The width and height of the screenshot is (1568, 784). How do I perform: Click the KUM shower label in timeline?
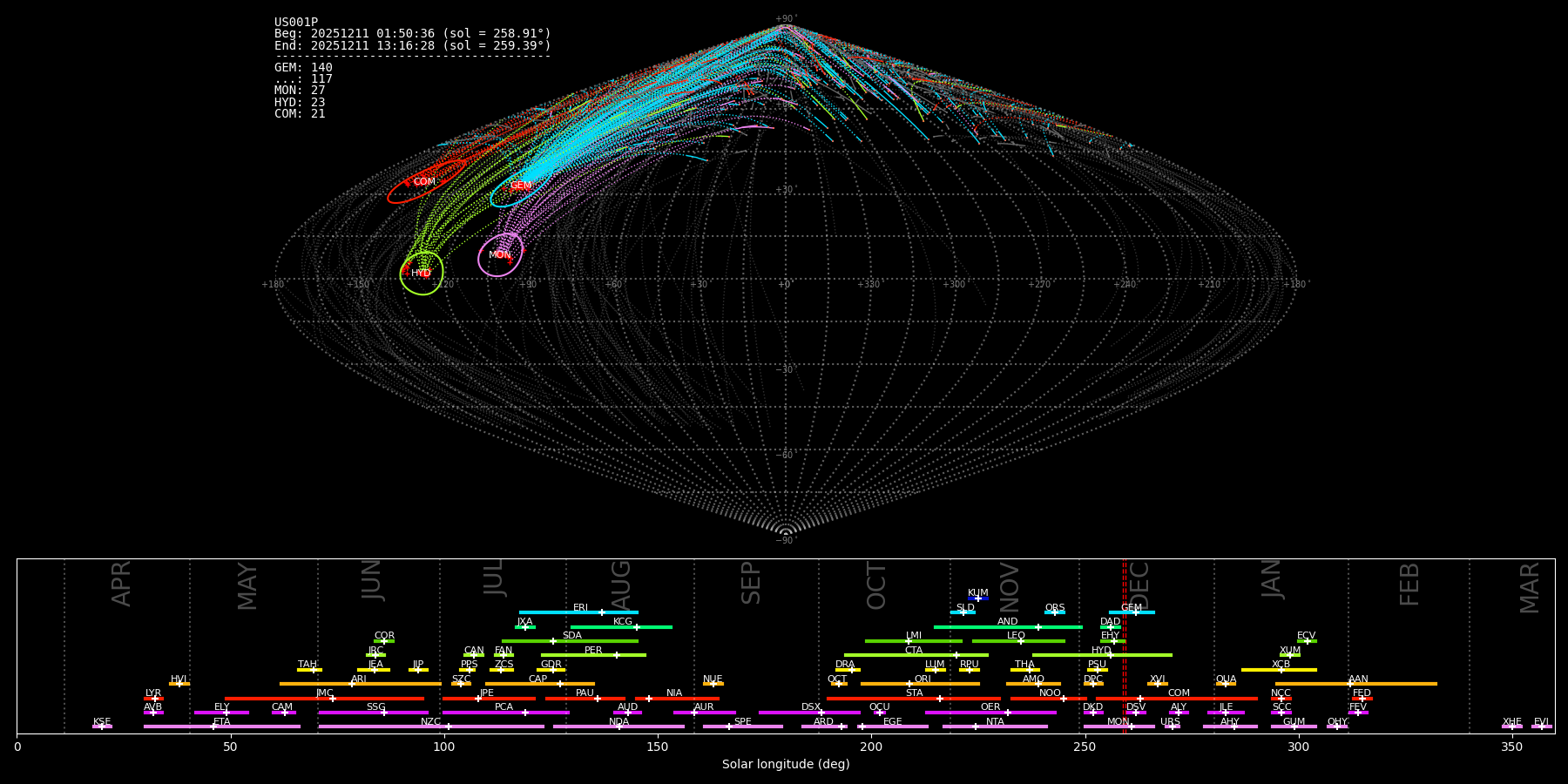[978, 593]
